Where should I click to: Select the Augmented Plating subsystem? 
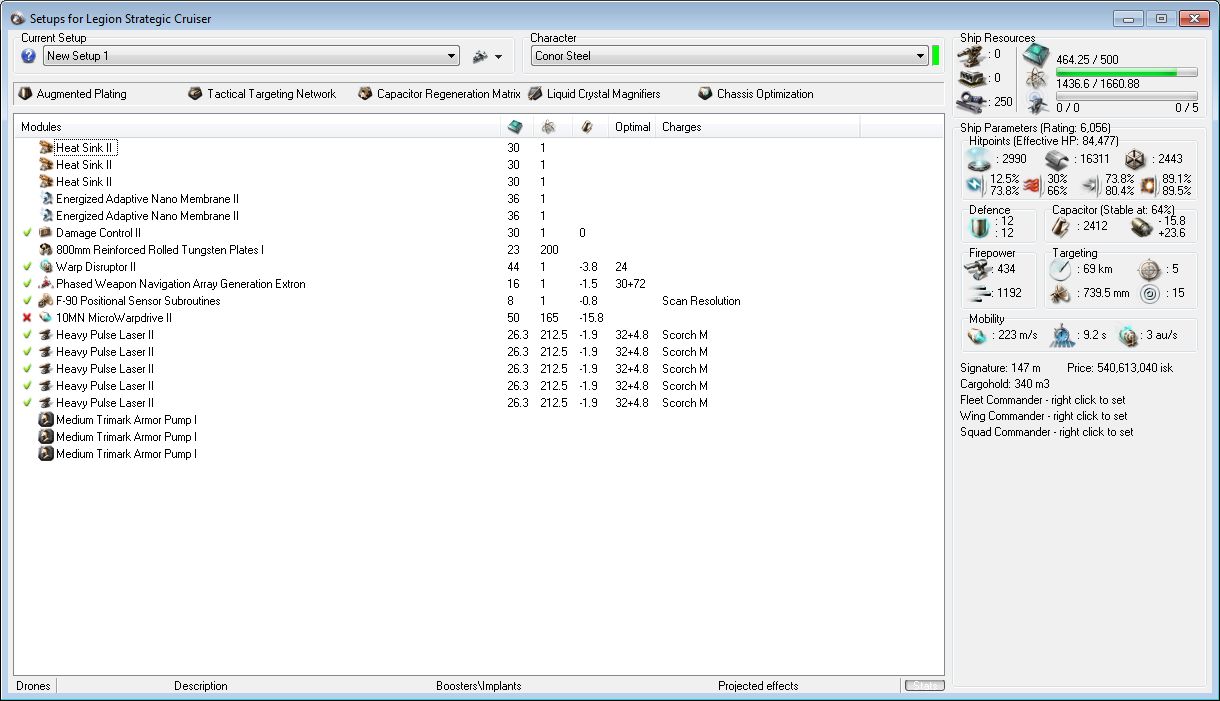pyautogui.click(x=73, y=94)
